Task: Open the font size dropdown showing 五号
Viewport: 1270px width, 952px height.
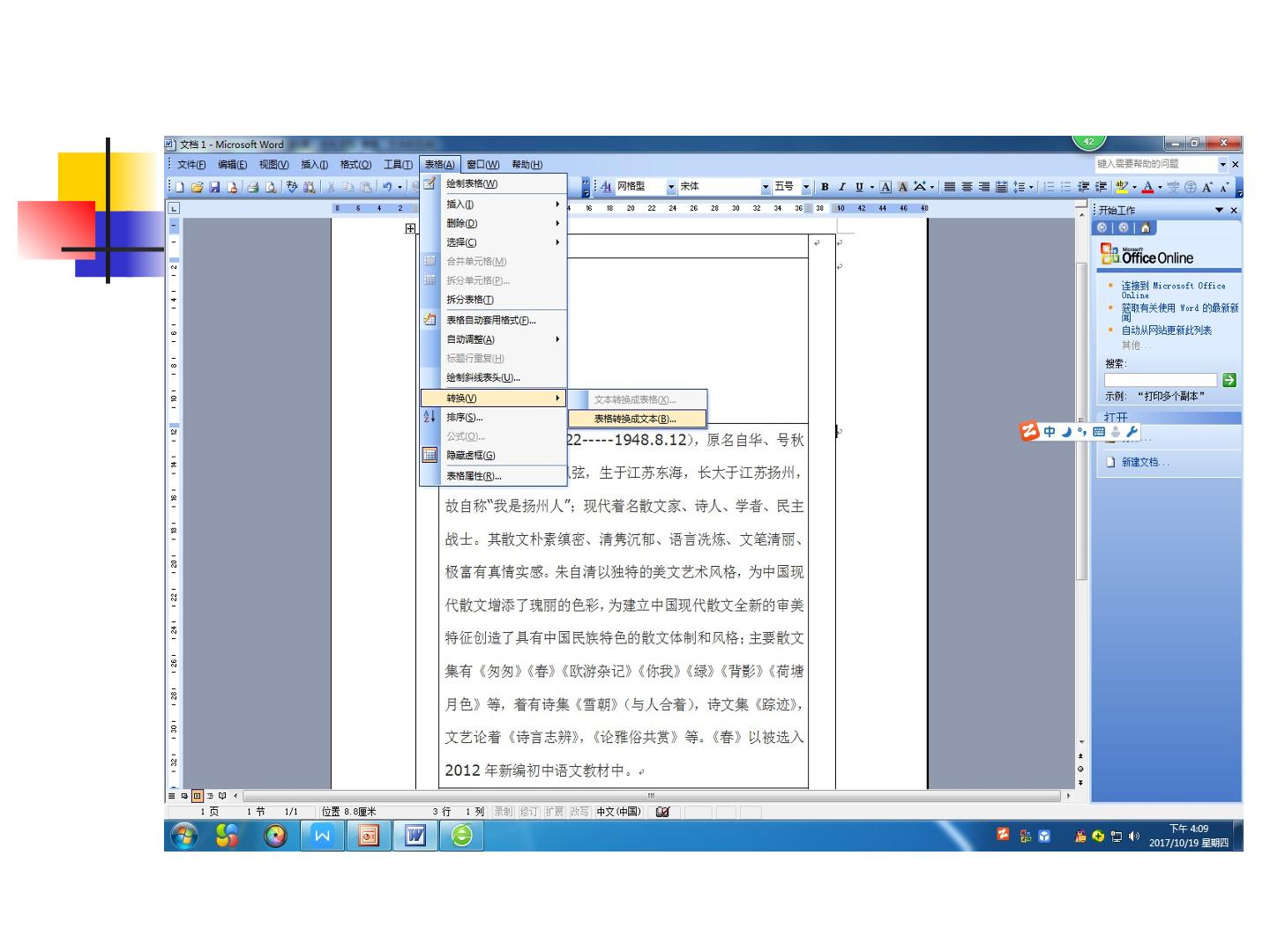Action: click(806, 187)
